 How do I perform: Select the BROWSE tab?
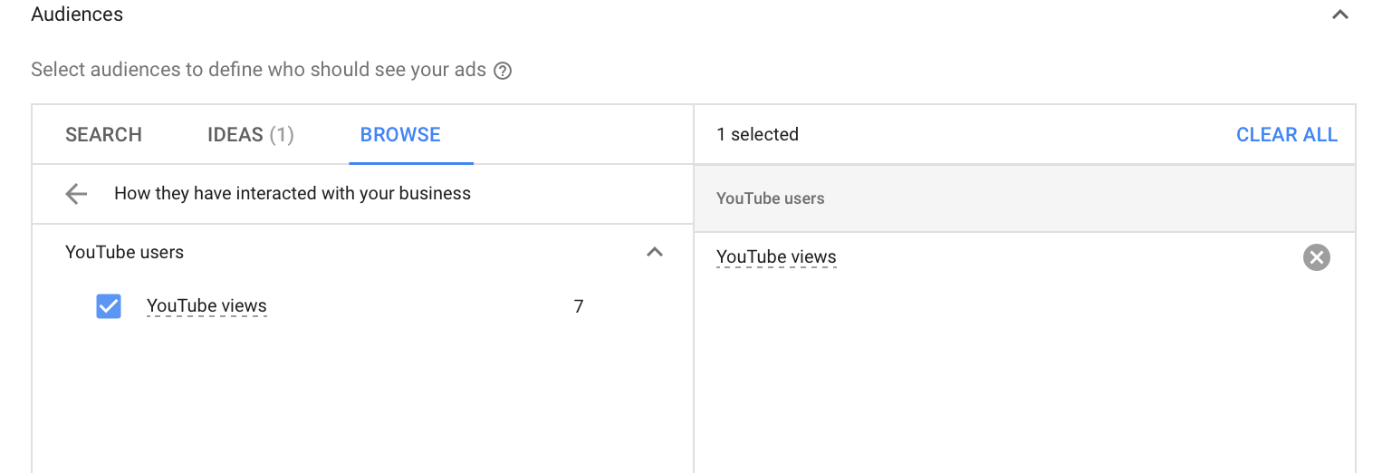(401, 135)
